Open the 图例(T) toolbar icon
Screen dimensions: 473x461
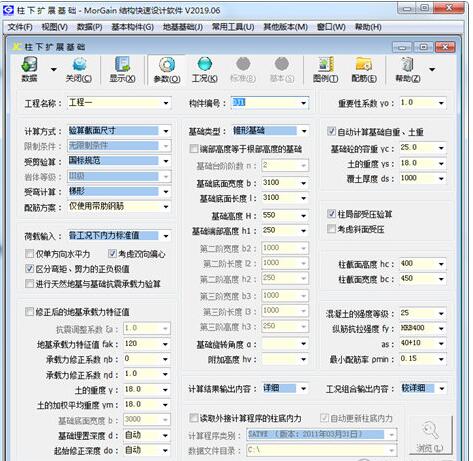325,70
